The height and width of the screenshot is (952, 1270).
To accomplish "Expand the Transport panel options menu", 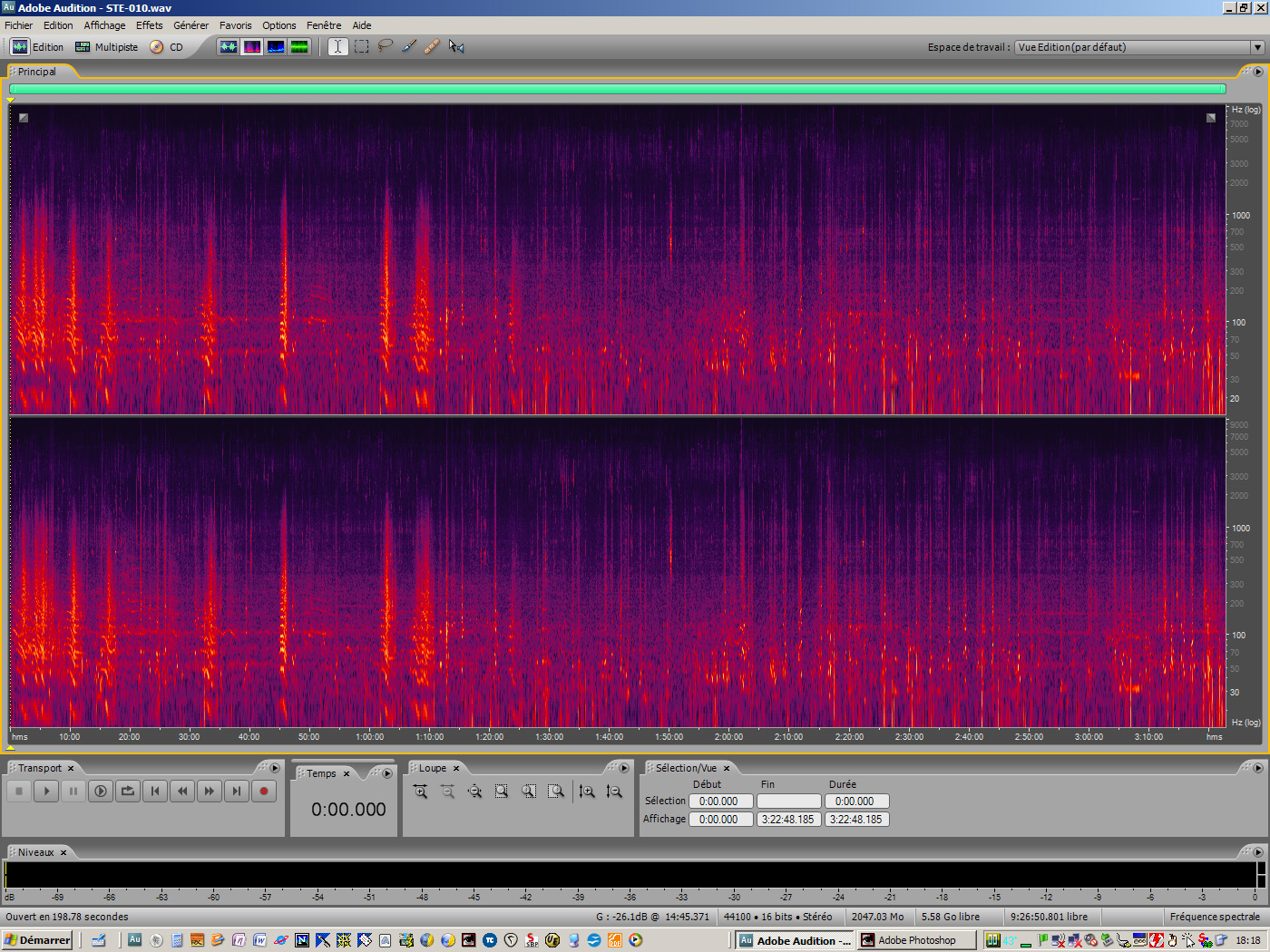I will (275, 767).
